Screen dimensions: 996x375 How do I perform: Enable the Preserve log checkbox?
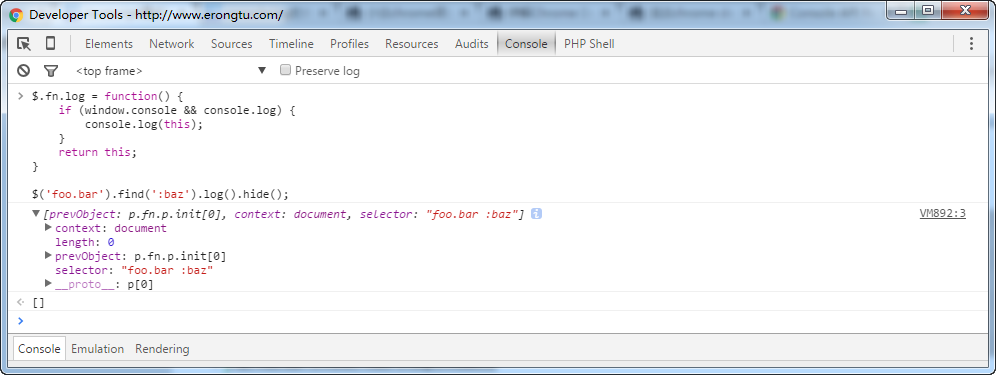coord(286,70)
